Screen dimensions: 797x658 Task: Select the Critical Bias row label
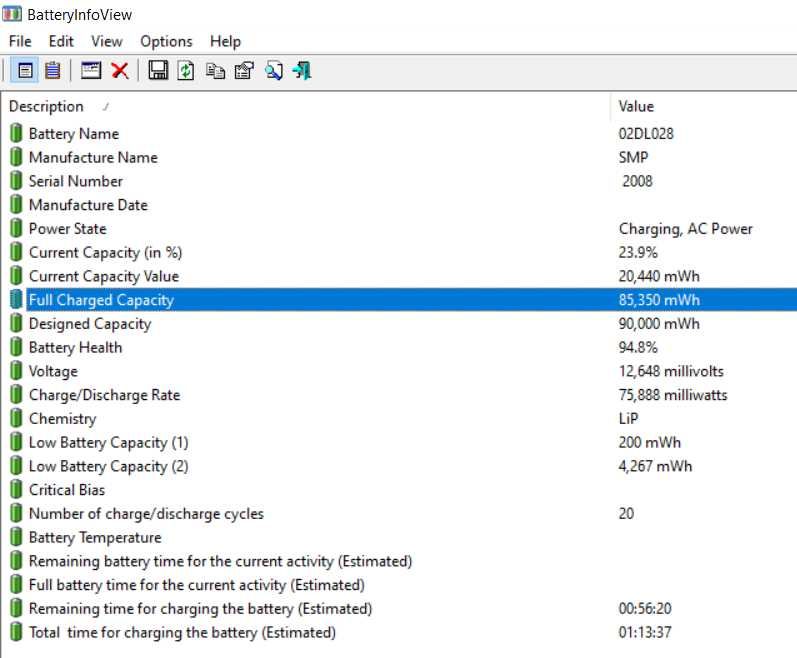(67, 489)
